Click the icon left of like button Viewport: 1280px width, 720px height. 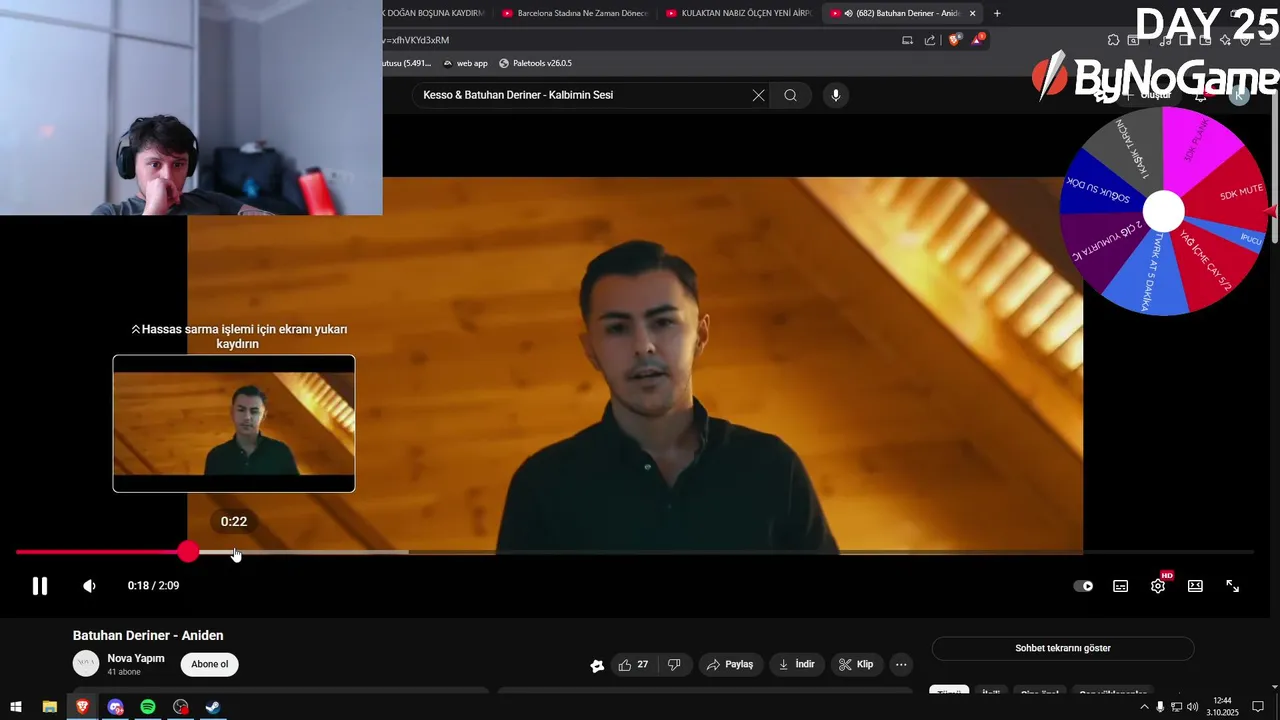click(x=597, y=665)
